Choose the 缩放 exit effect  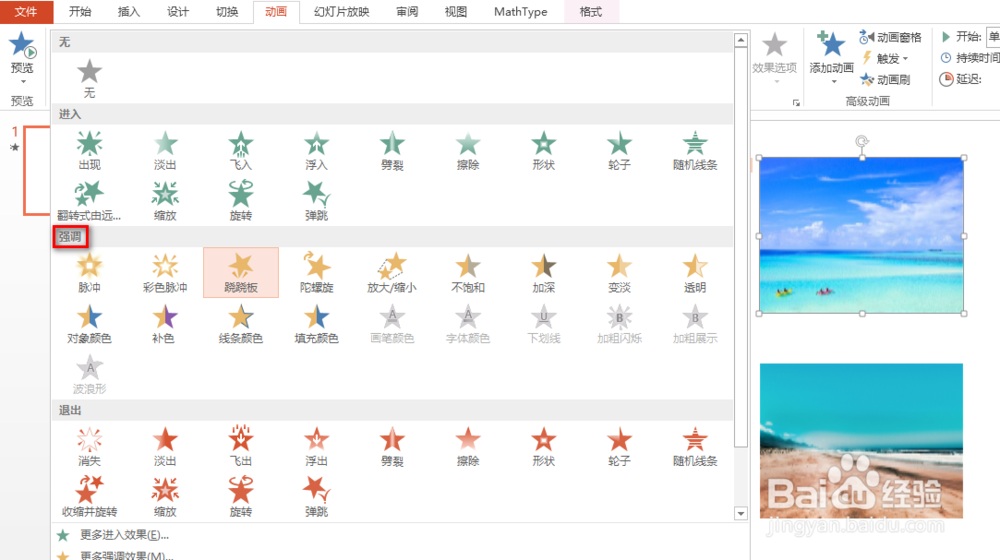click(165, 497)
